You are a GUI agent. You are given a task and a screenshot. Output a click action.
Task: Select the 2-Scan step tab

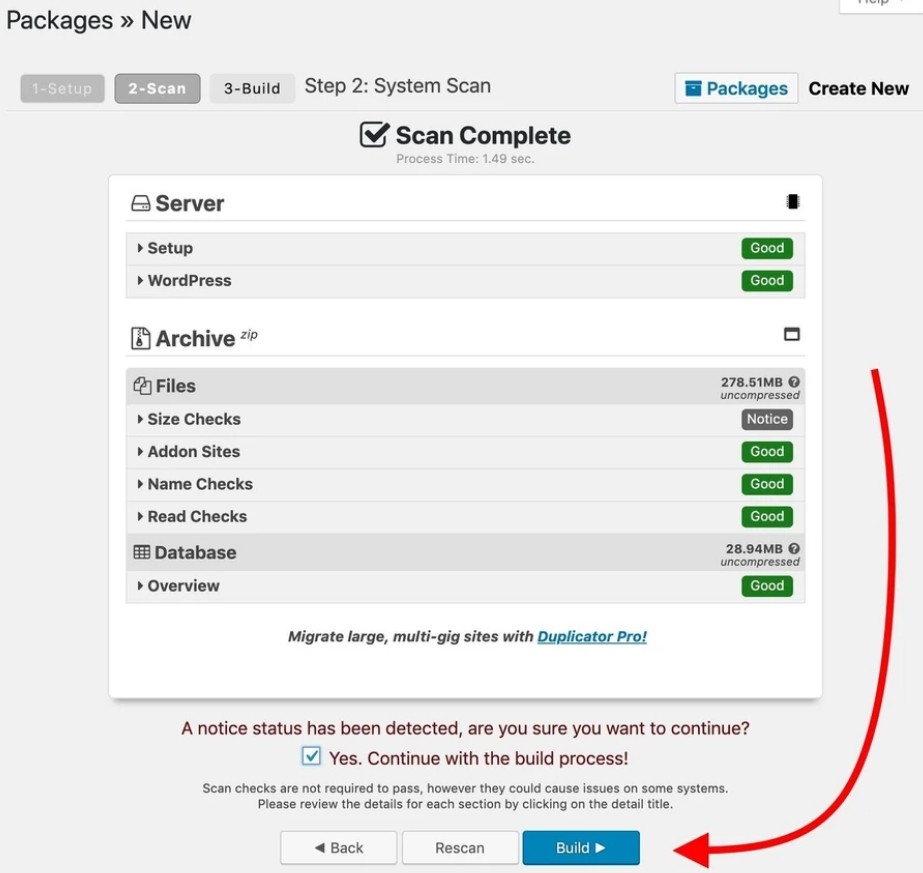pos(157,88)
